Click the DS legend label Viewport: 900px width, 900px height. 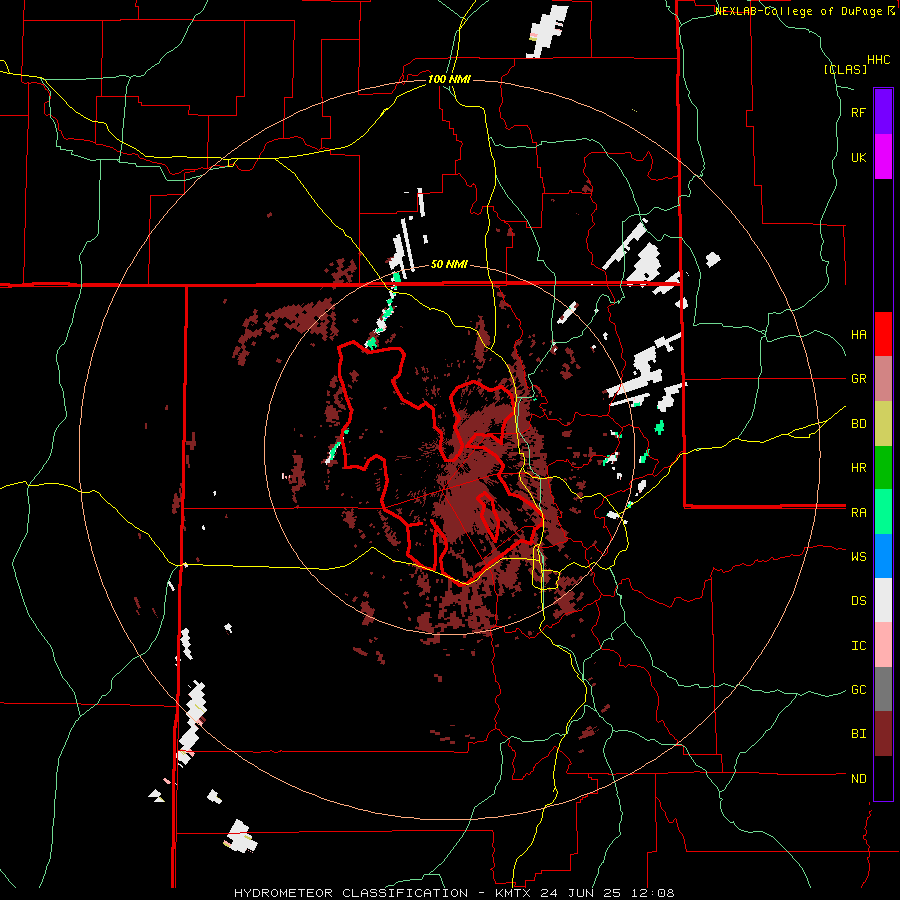(858, 601)
